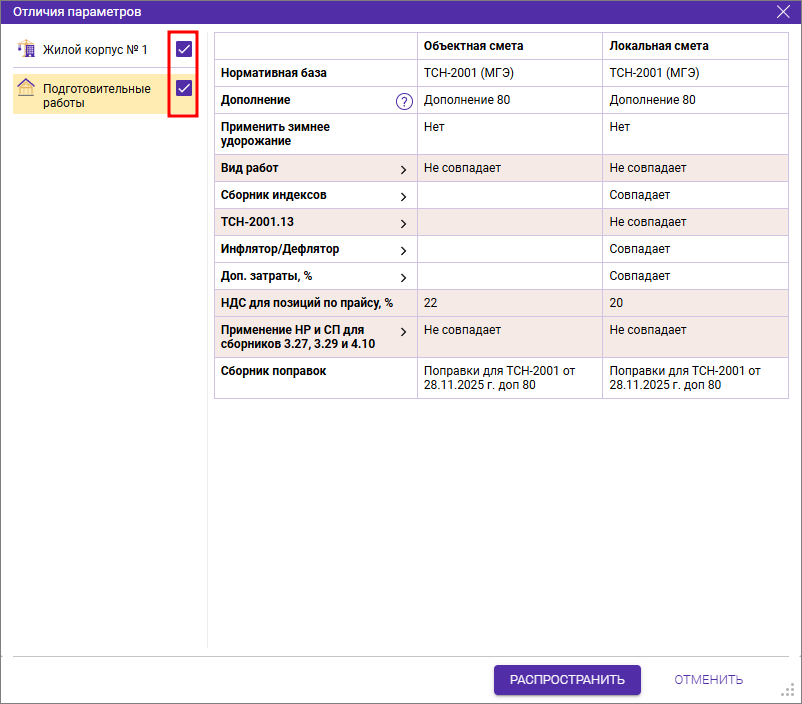The width and height of the screenshot is (802, 704).
Task: Click the Отменить button
Action: pyautogui.click(x=708, y=680)
